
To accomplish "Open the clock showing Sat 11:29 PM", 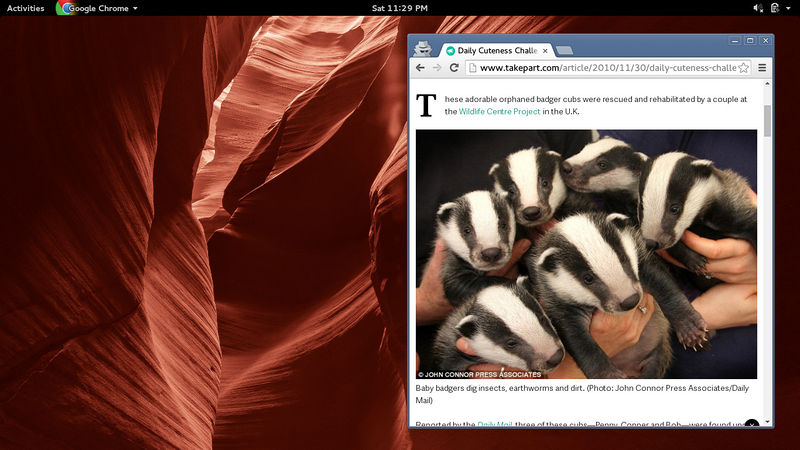I will pos(400,8).
